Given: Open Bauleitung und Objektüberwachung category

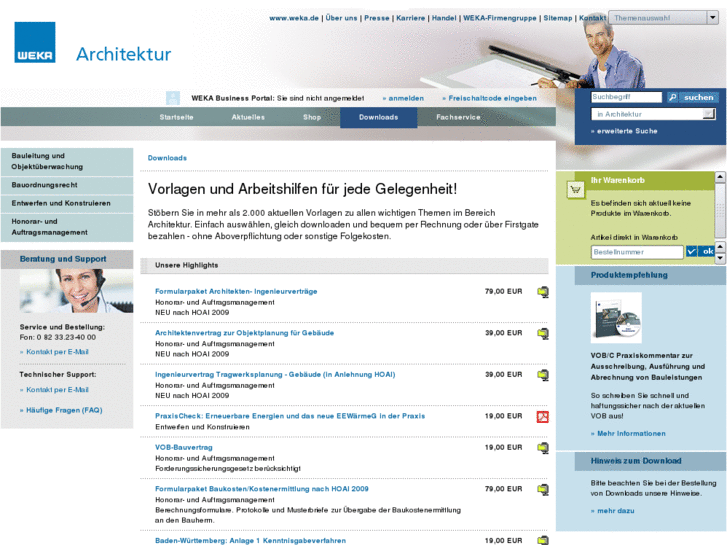Looking at the screenshot, I should tap(67, 161).
